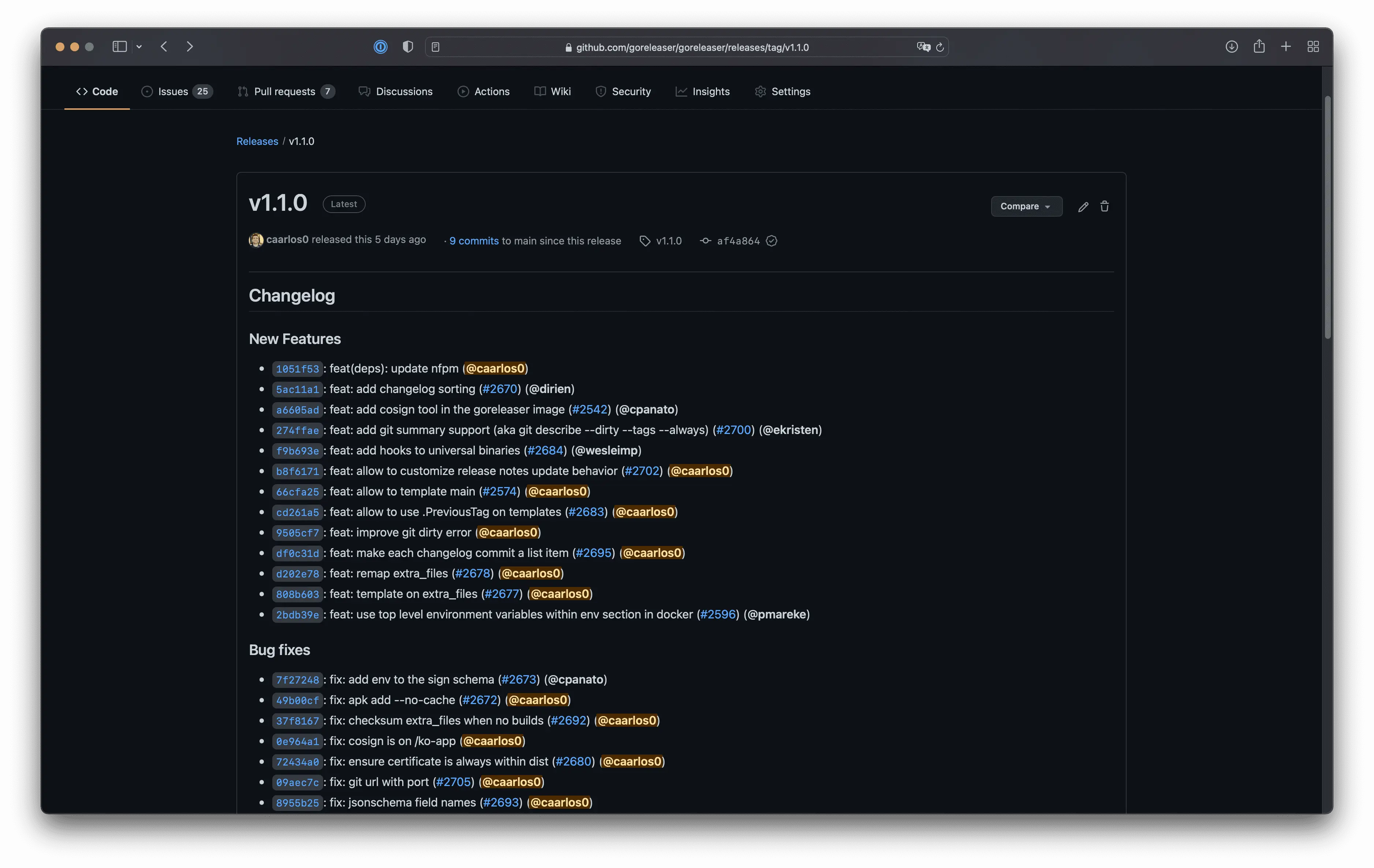Screen dimensions: 1374x868
Task: Open the @pmareke user mention
Action: click(777, 615)
